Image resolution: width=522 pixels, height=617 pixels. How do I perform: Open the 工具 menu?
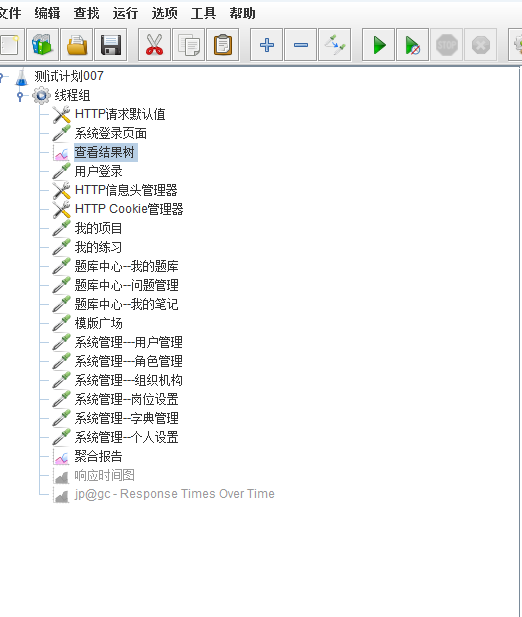(x=203, y=13)
